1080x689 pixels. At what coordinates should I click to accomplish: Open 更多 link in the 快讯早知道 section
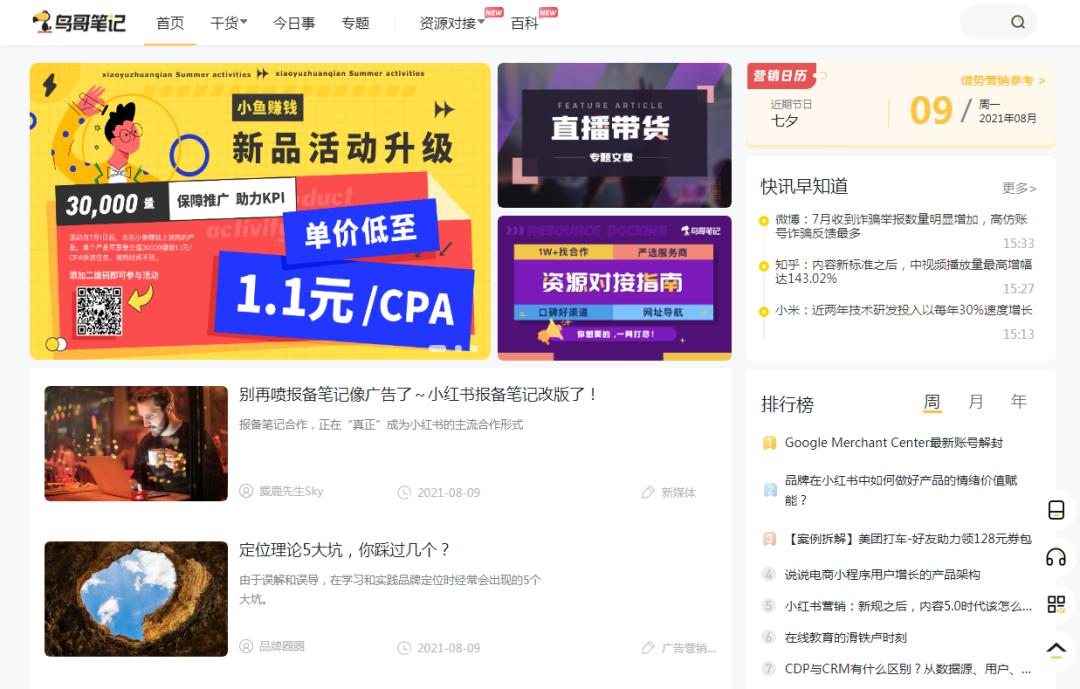1017,186
